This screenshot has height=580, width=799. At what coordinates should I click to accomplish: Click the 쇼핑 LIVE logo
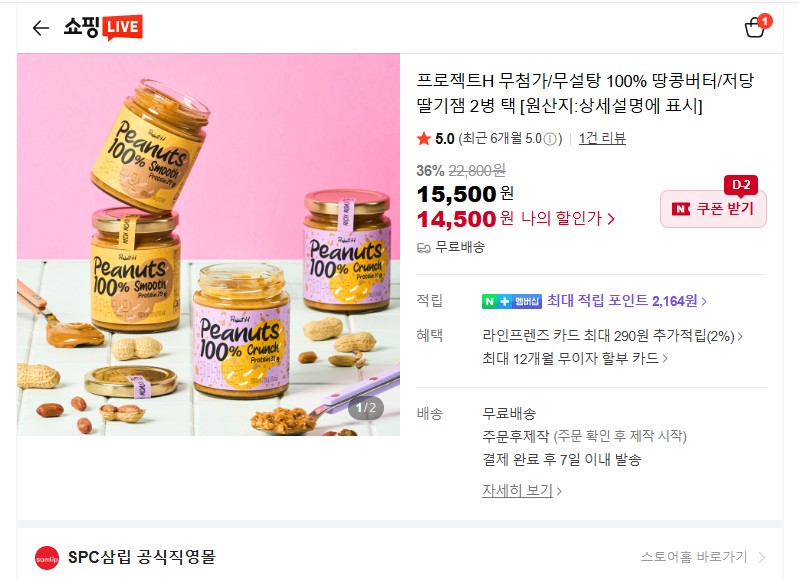103,28
